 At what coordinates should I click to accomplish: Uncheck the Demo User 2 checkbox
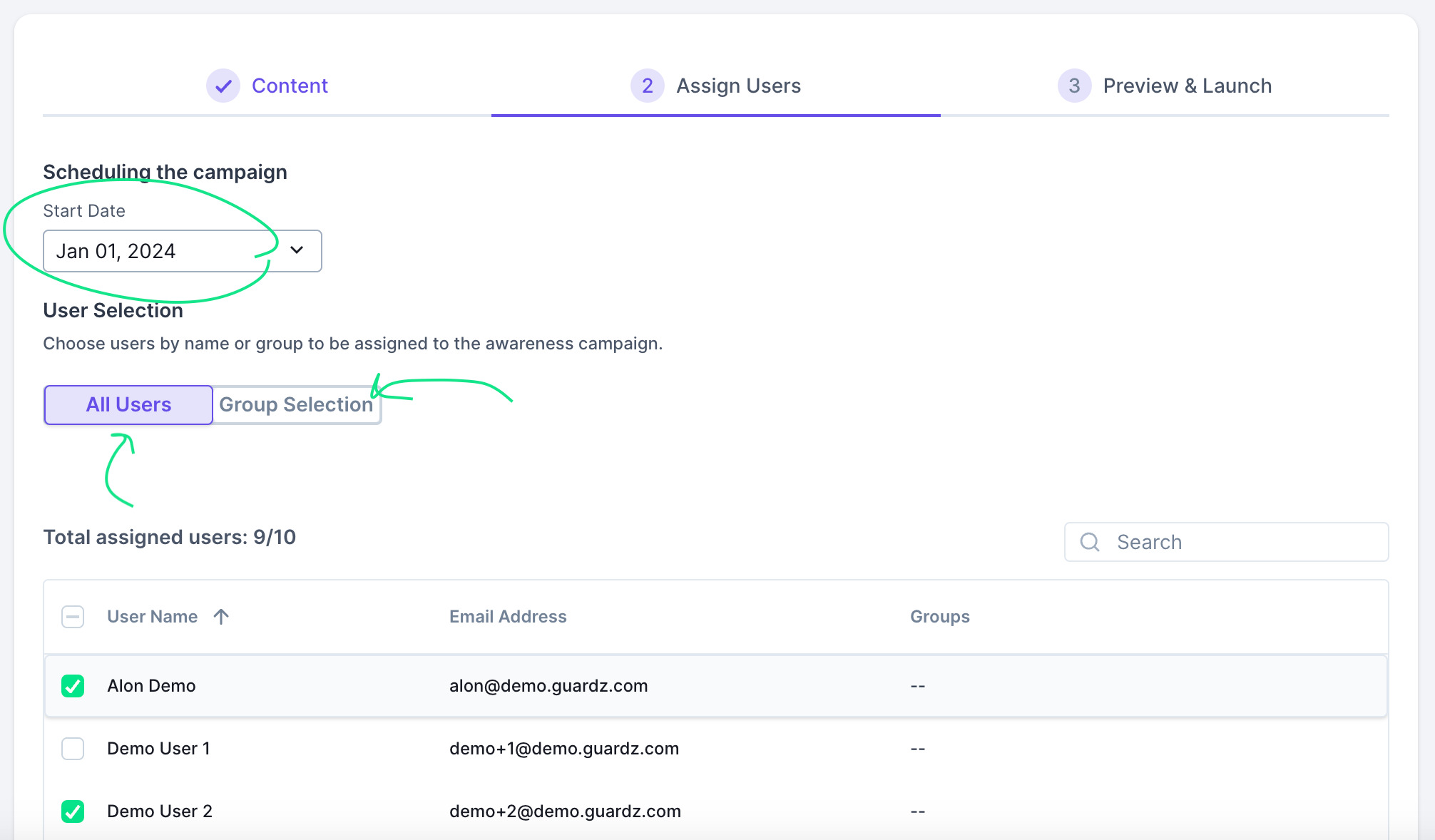click(73, 811)
